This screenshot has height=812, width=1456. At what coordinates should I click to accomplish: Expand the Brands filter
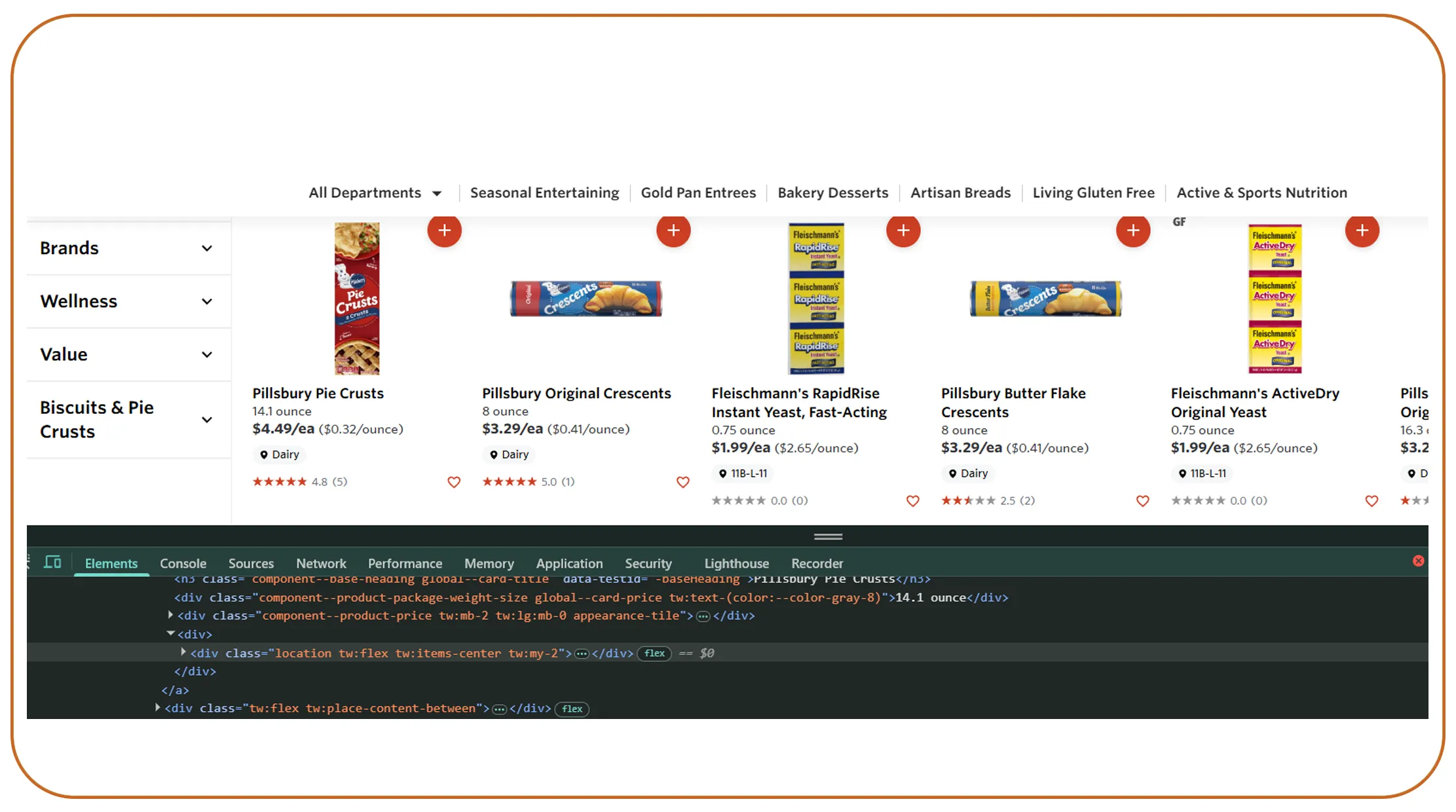point(128,248)
